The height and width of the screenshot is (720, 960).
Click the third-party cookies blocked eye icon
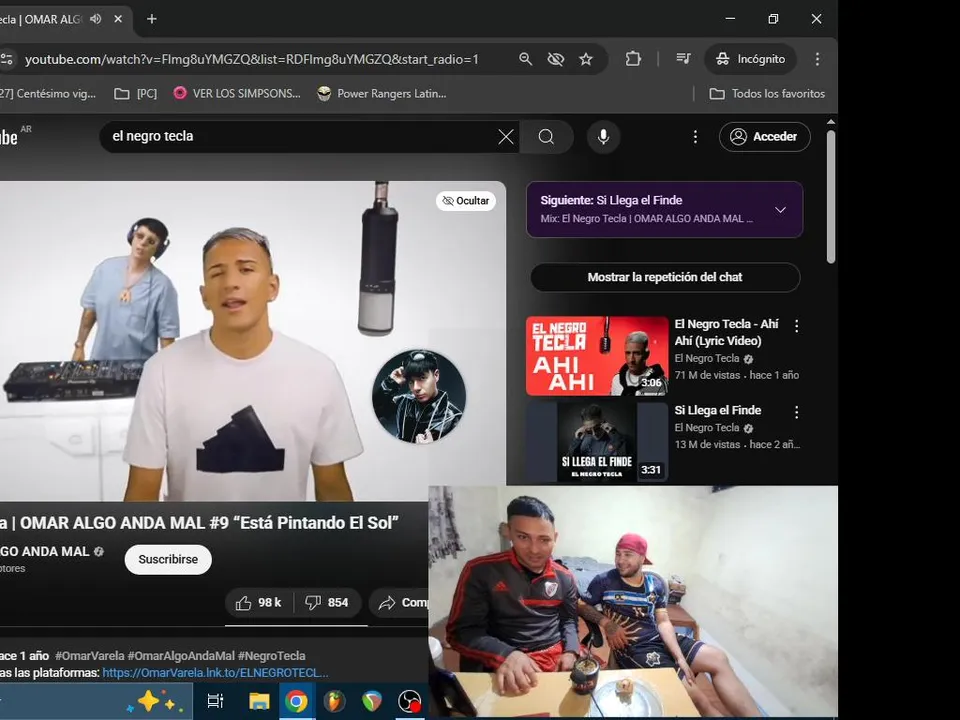pos(555,59)
